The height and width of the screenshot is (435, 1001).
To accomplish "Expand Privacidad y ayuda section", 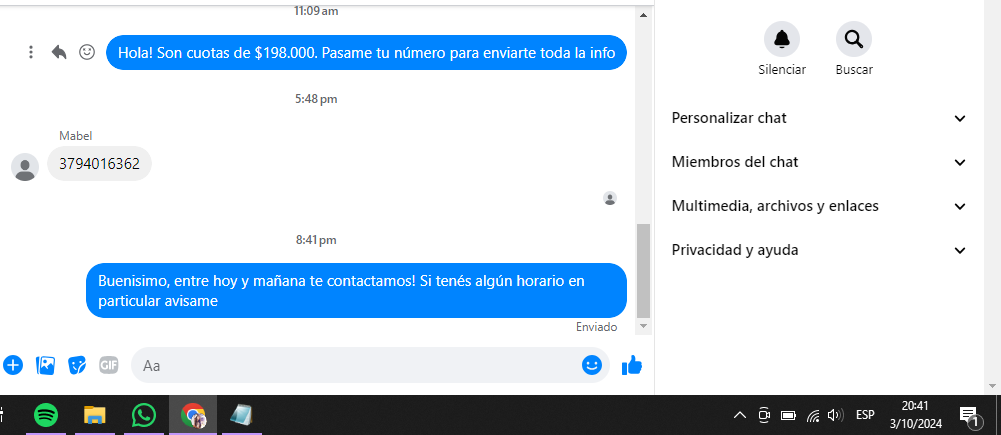I will click(x=819, y=250).
